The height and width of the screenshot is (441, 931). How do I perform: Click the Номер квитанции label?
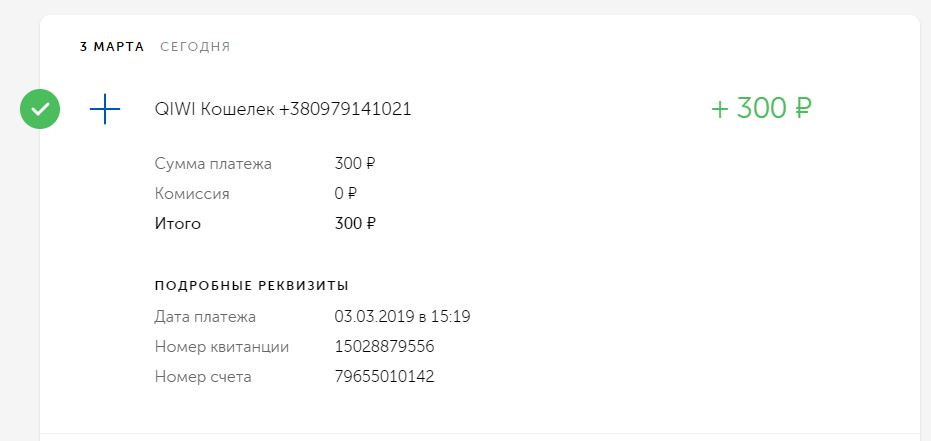point(222,347)
